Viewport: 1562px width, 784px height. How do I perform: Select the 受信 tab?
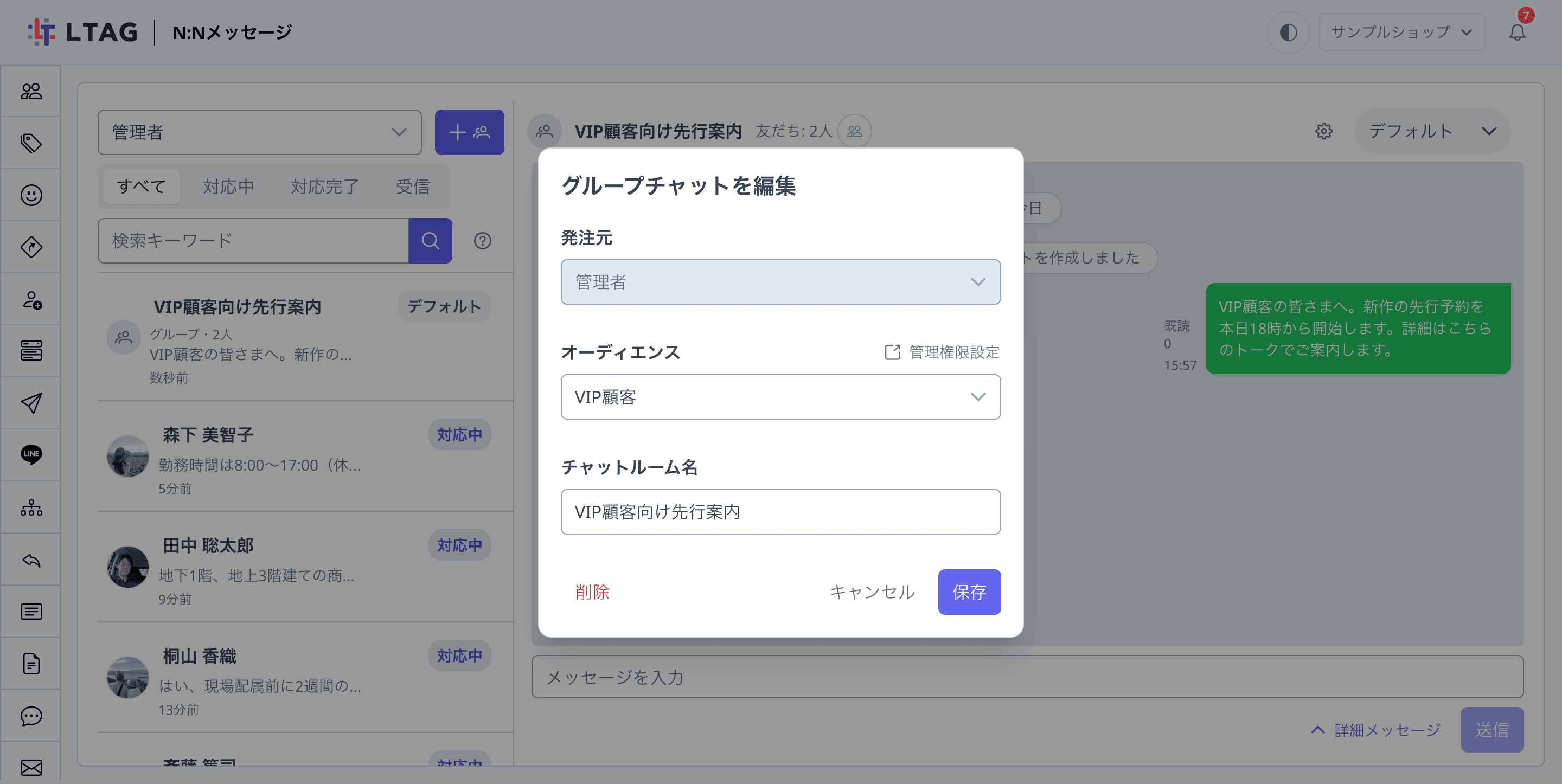coord(412,186)
